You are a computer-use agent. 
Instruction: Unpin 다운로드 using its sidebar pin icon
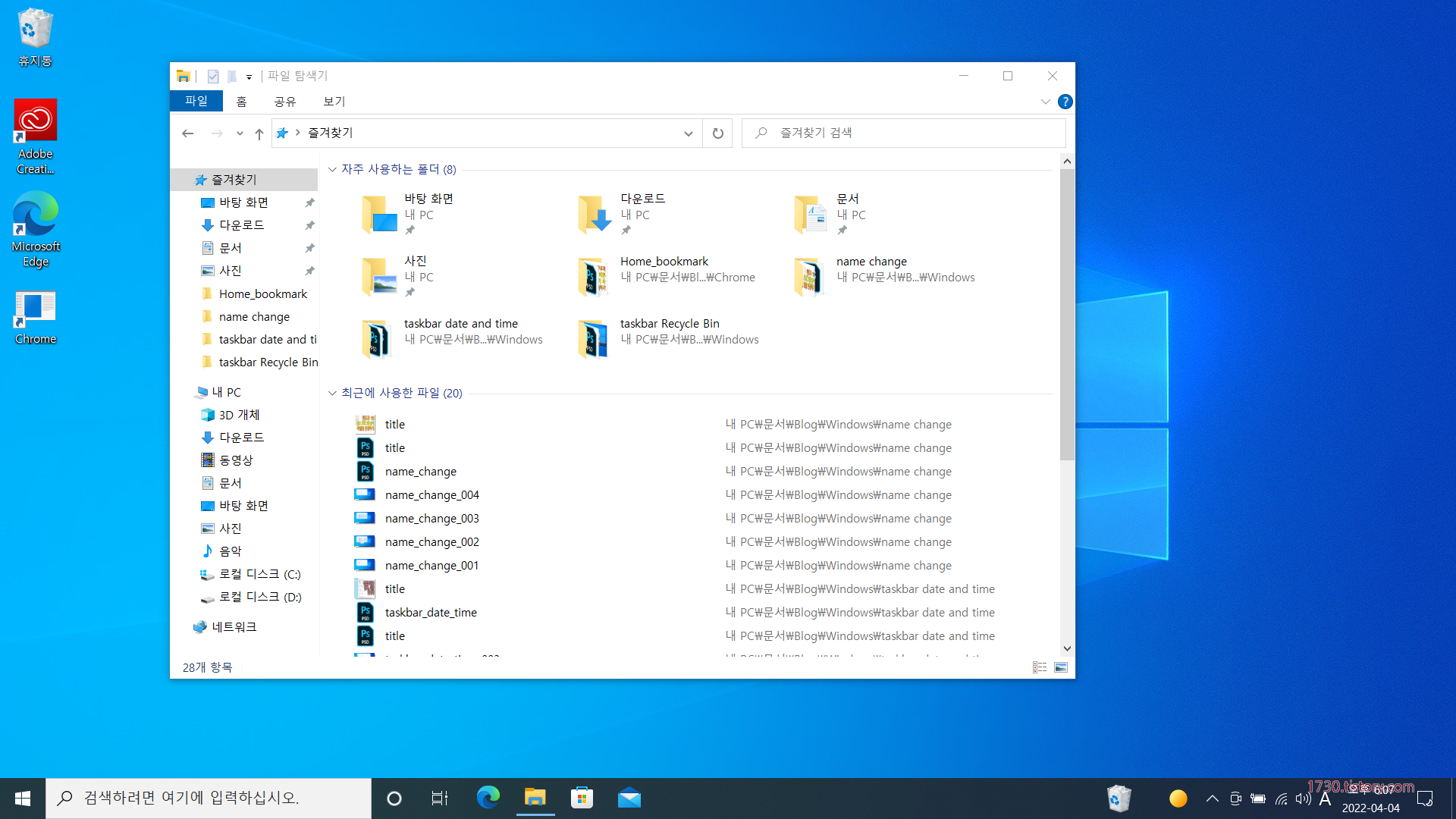309,225
